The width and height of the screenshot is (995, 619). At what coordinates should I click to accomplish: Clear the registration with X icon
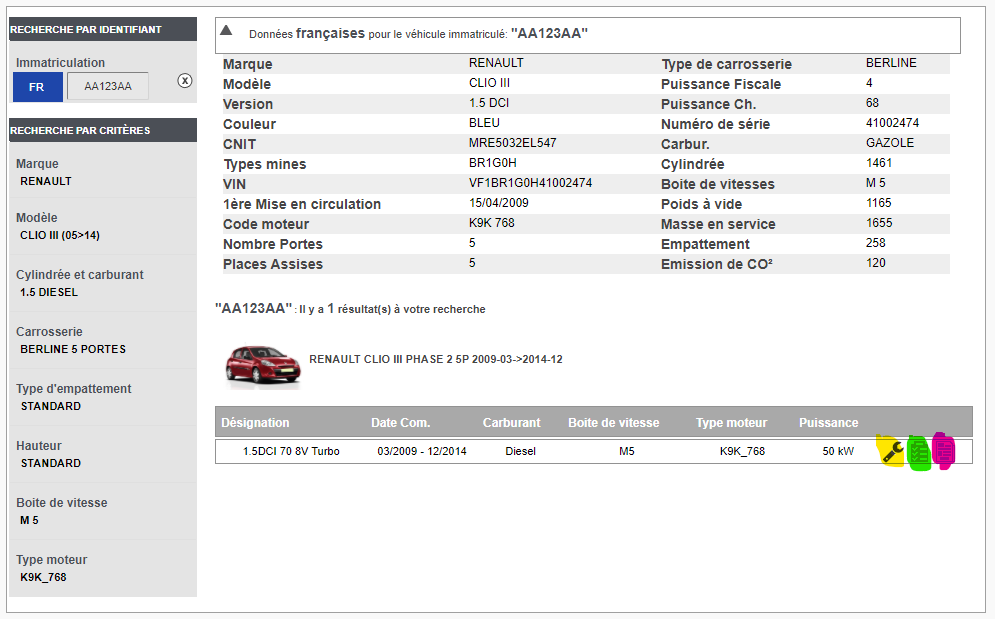tap(185, 81)
